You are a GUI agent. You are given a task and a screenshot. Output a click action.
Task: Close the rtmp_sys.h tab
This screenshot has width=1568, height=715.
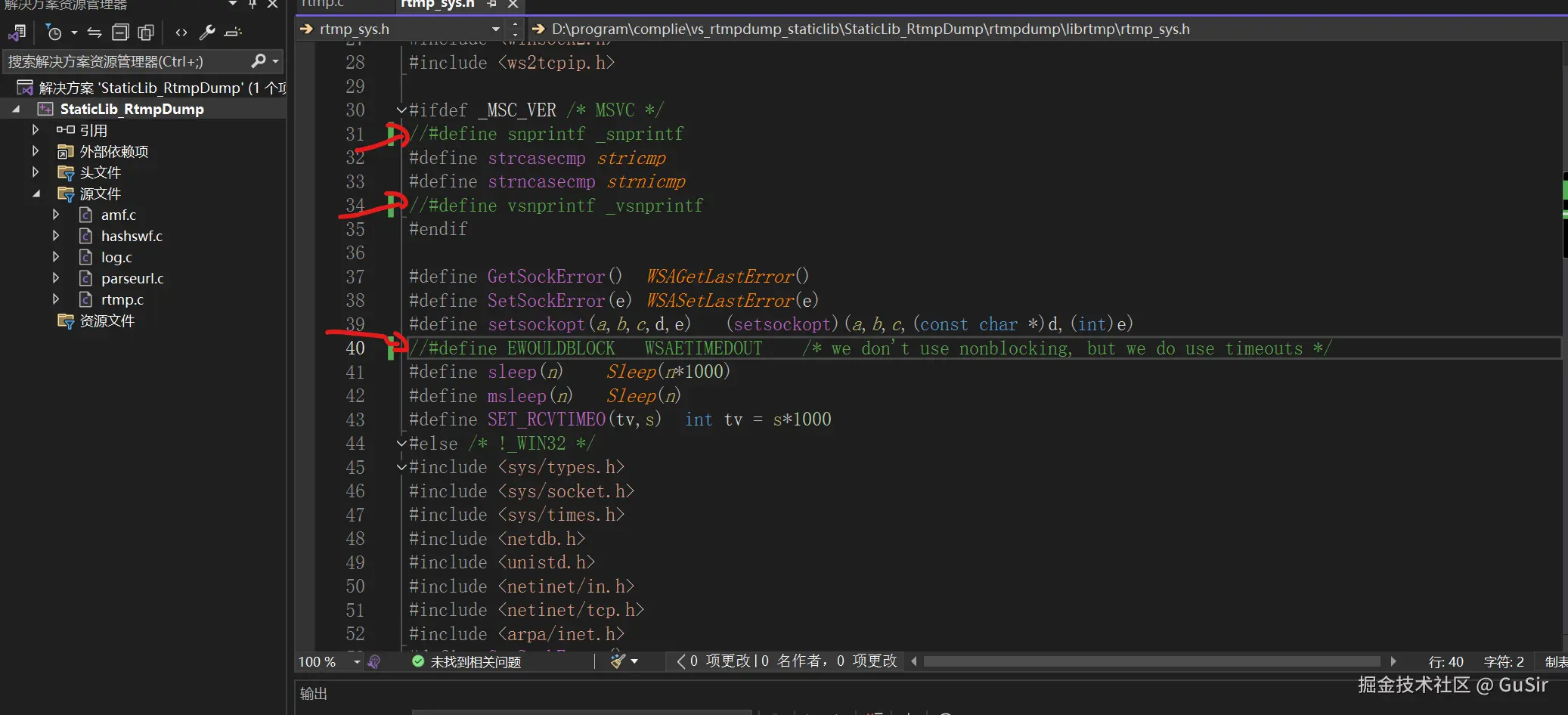coord(513,5)
